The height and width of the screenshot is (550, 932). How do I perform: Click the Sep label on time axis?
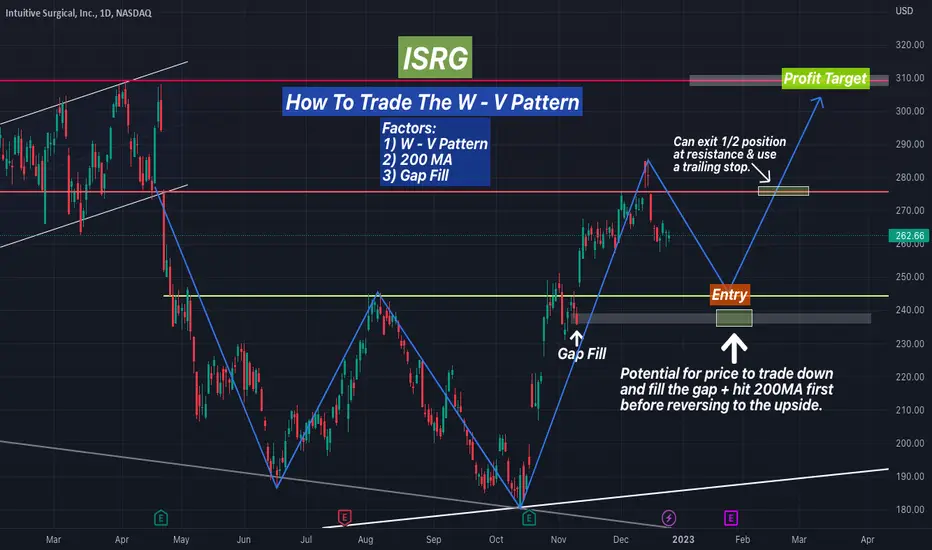point(434,540)
